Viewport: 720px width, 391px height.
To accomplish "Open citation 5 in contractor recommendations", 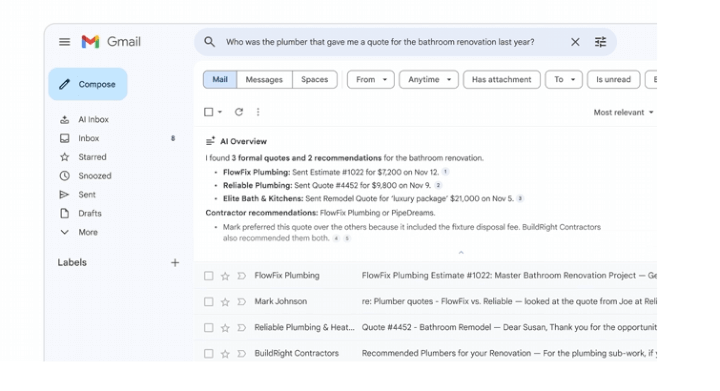I will tap(347, 238).
